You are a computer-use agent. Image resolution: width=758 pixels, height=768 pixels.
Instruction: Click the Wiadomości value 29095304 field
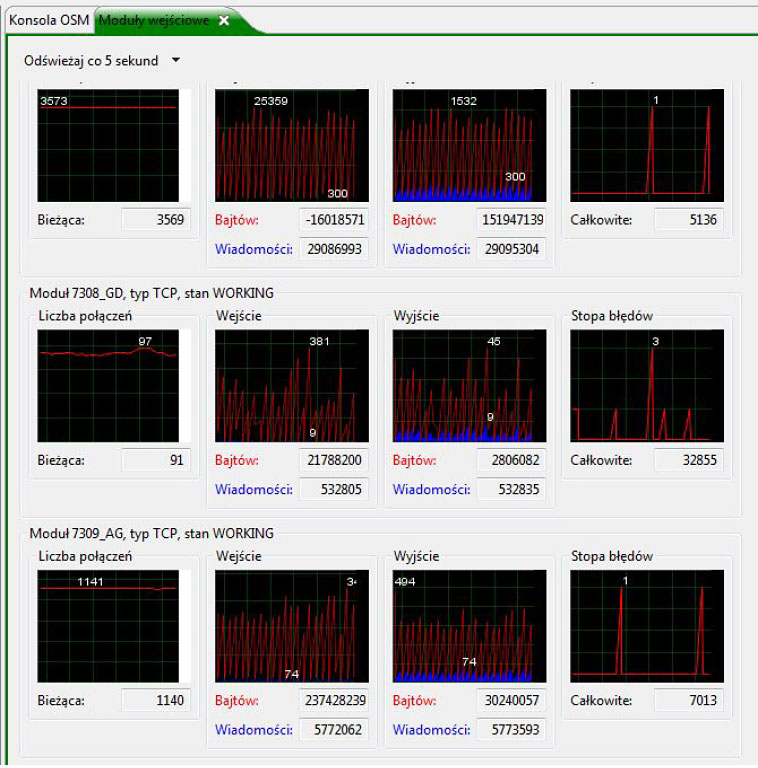[x=511, y=249]
